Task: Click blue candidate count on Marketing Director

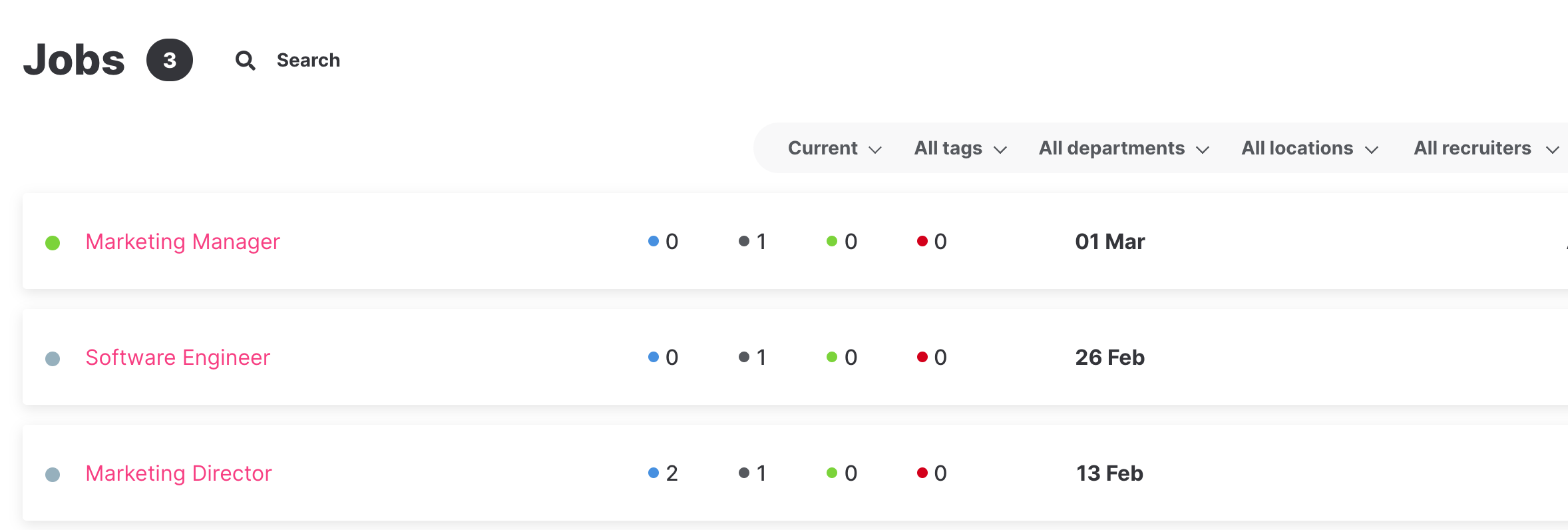Action: (664, 473)
